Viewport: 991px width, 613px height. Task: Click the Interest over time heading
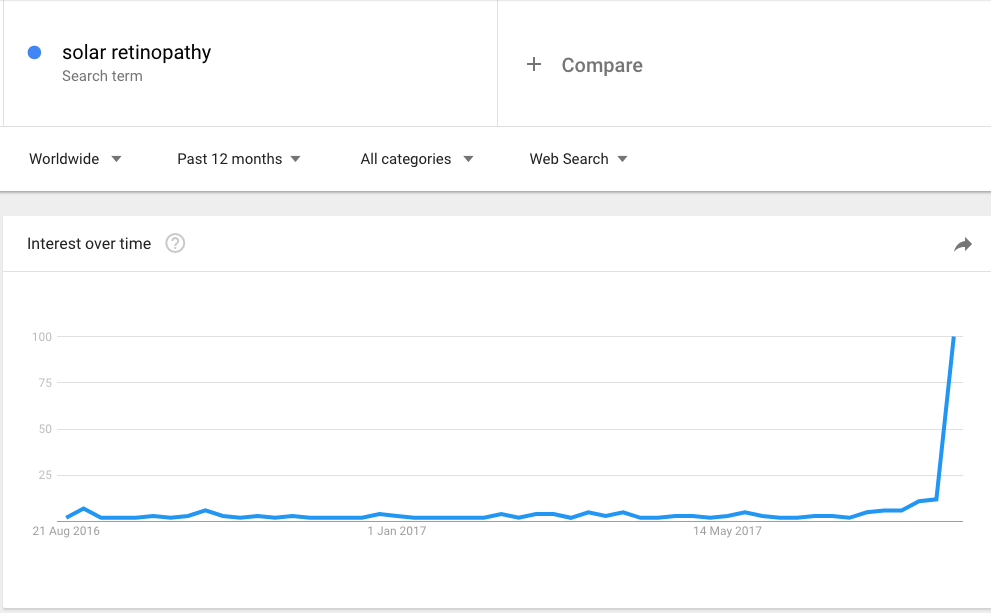(89, 244)
